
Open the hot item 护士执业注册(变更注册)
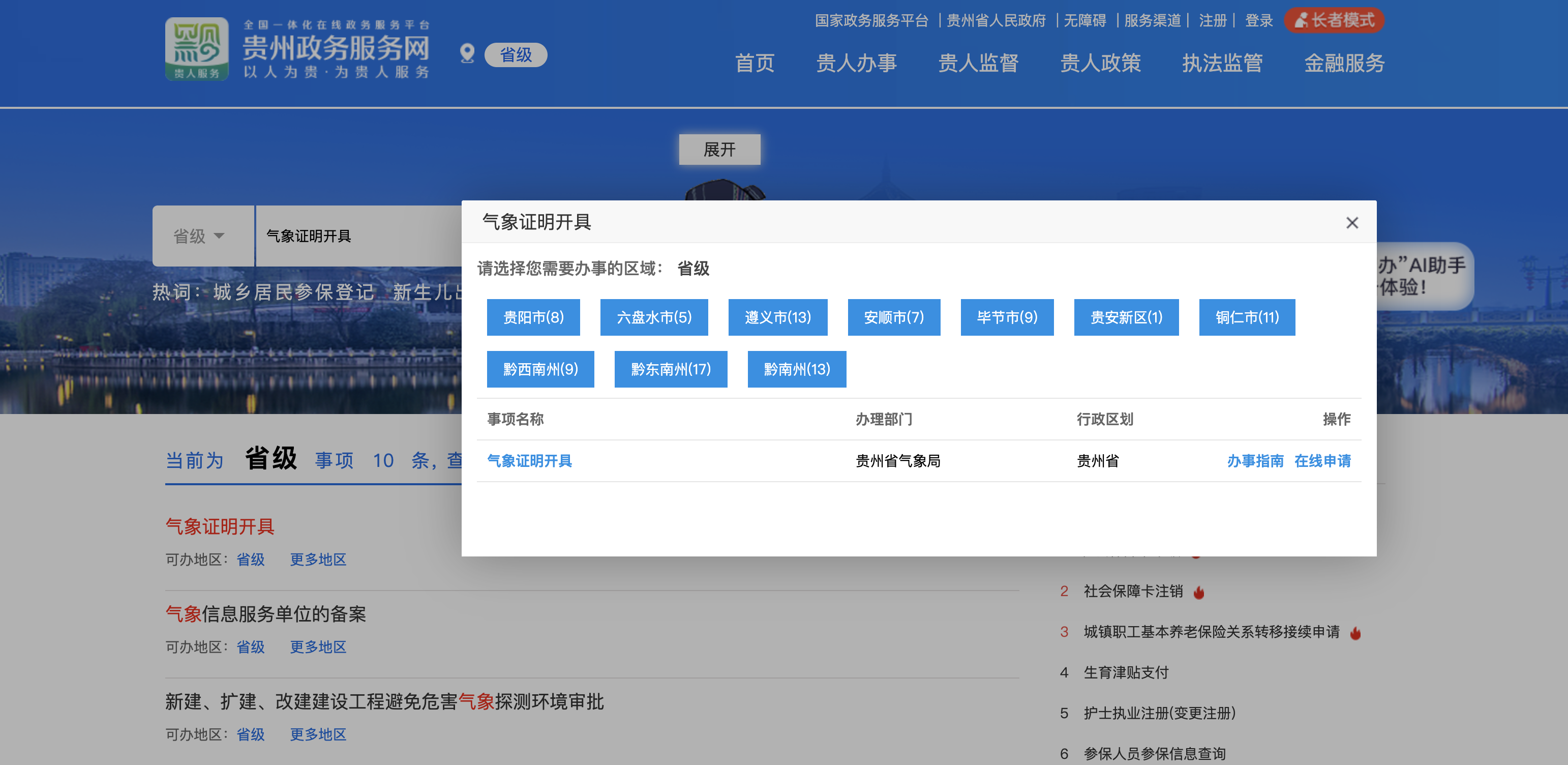[1160, 714]
